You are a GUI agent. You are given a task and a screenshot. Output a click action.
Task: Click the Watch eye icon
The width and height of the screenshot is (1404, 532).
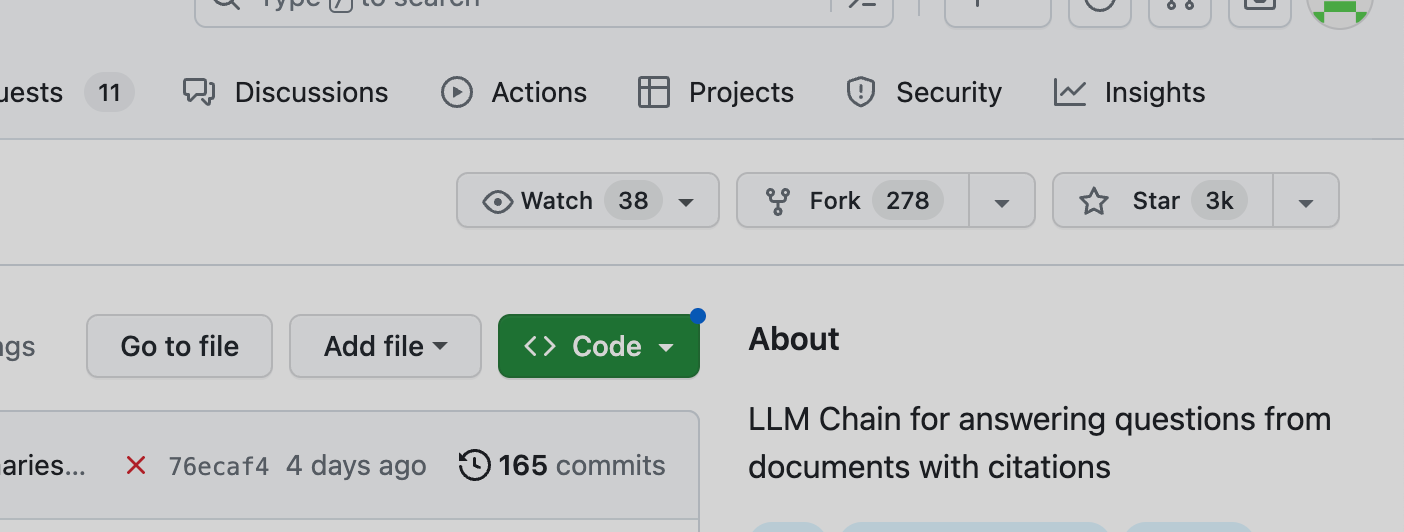click(x=497, y=201)
